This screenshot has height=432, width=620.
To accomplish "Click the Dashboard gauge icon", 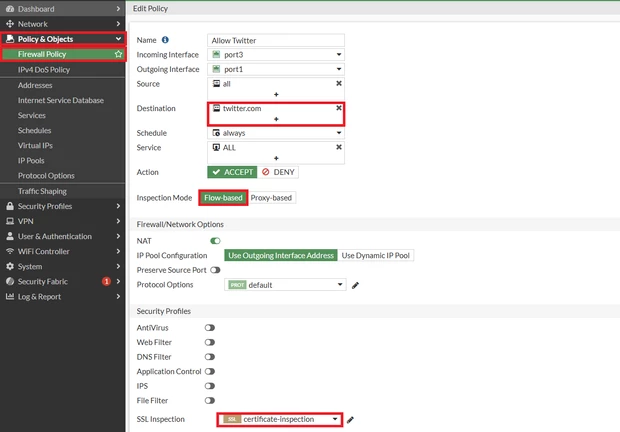I will point(10,9).
